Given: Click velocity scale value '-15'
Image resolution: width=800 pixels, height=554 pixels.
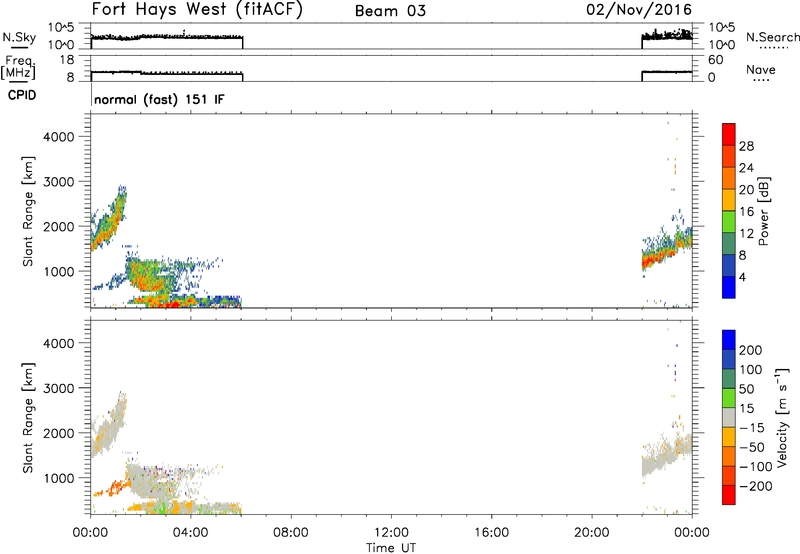Looking at the screenshot, I should click(752, 428).
